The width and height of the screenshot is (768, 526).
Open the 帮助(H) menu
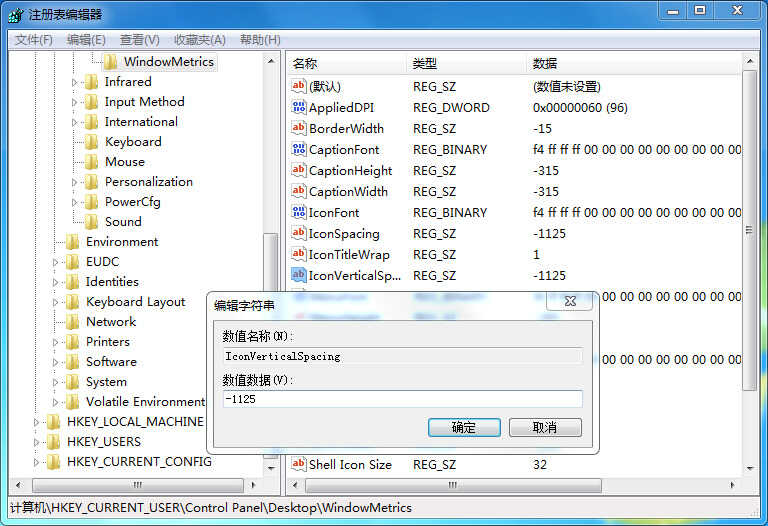(260, 40)
